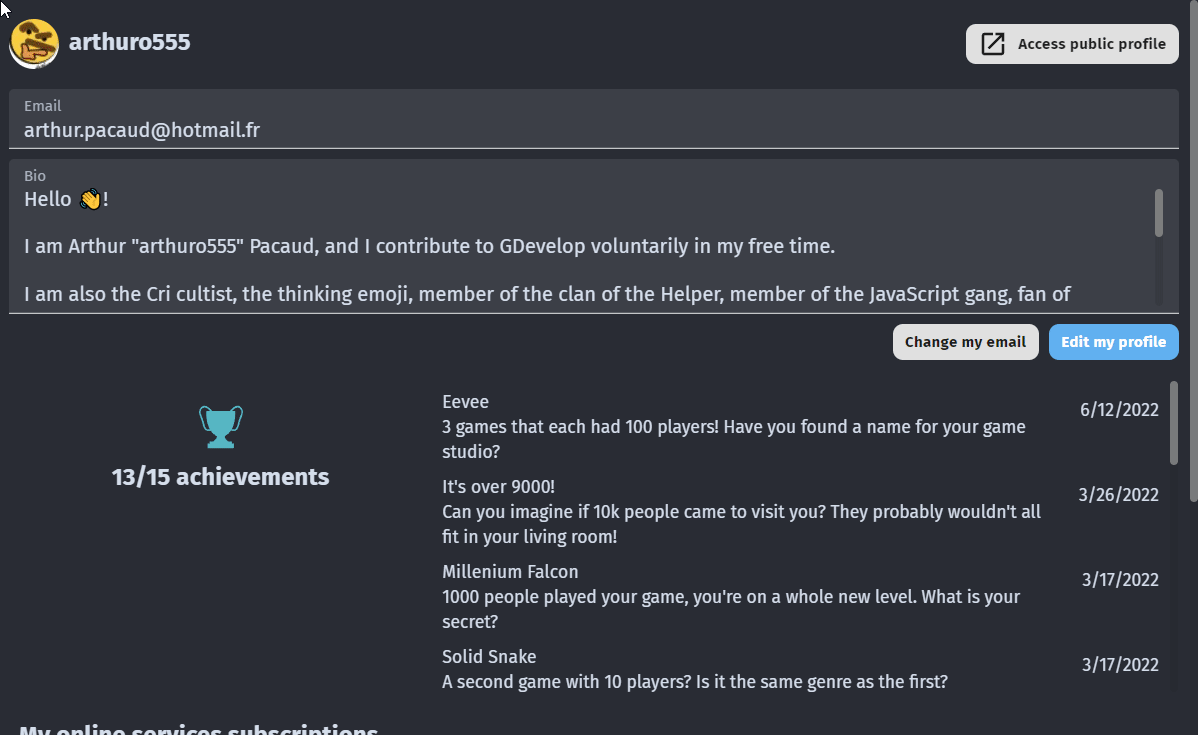Image resolution: width=1198 pixels, height=735 pixels.
Task: Click the My online services subscriptions heading
Action: (x=199, y=729)
